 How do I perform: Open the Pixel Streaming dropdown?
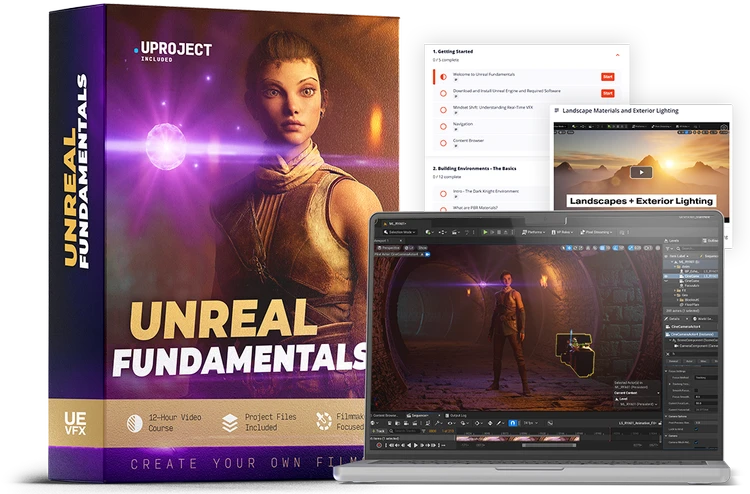[596, 232]
